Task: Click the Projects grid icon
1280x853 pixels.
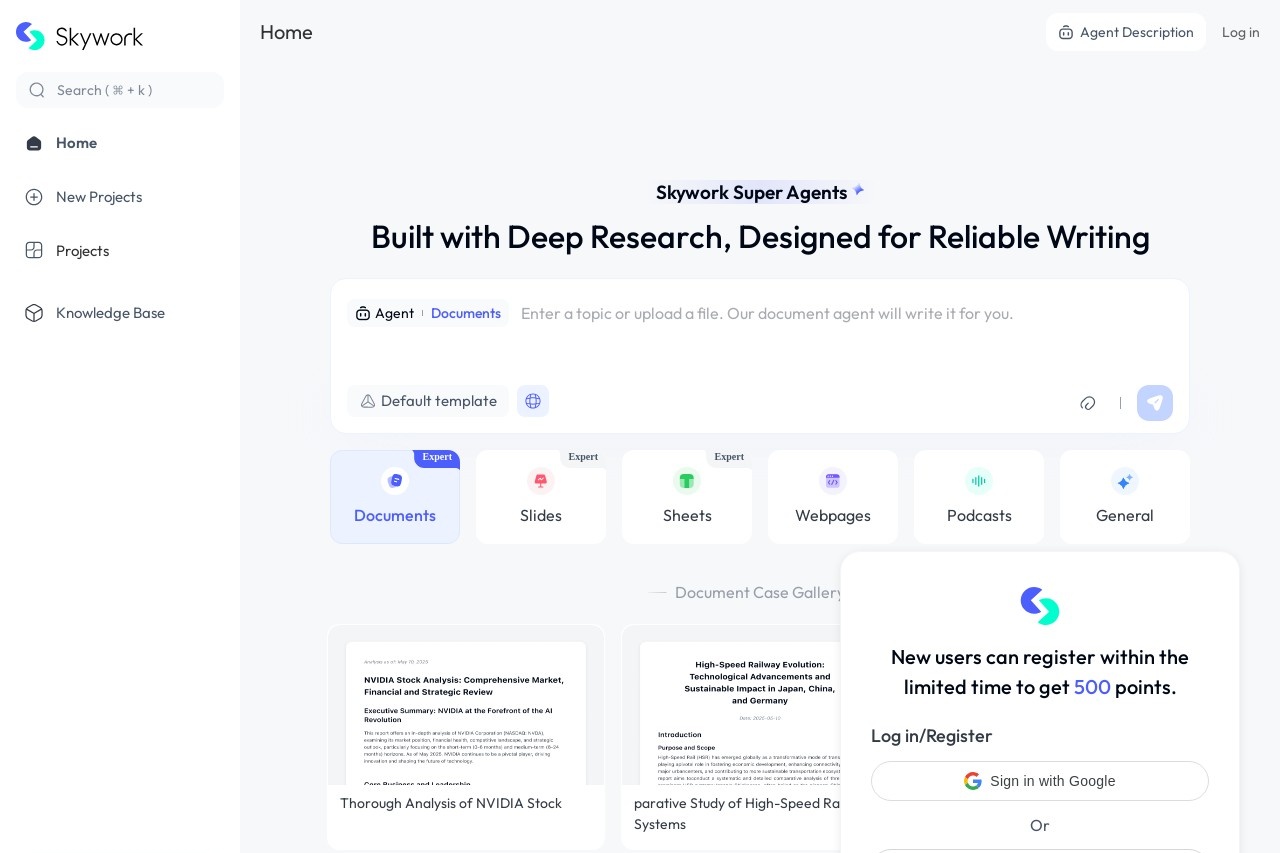Action: pos(34,251)
